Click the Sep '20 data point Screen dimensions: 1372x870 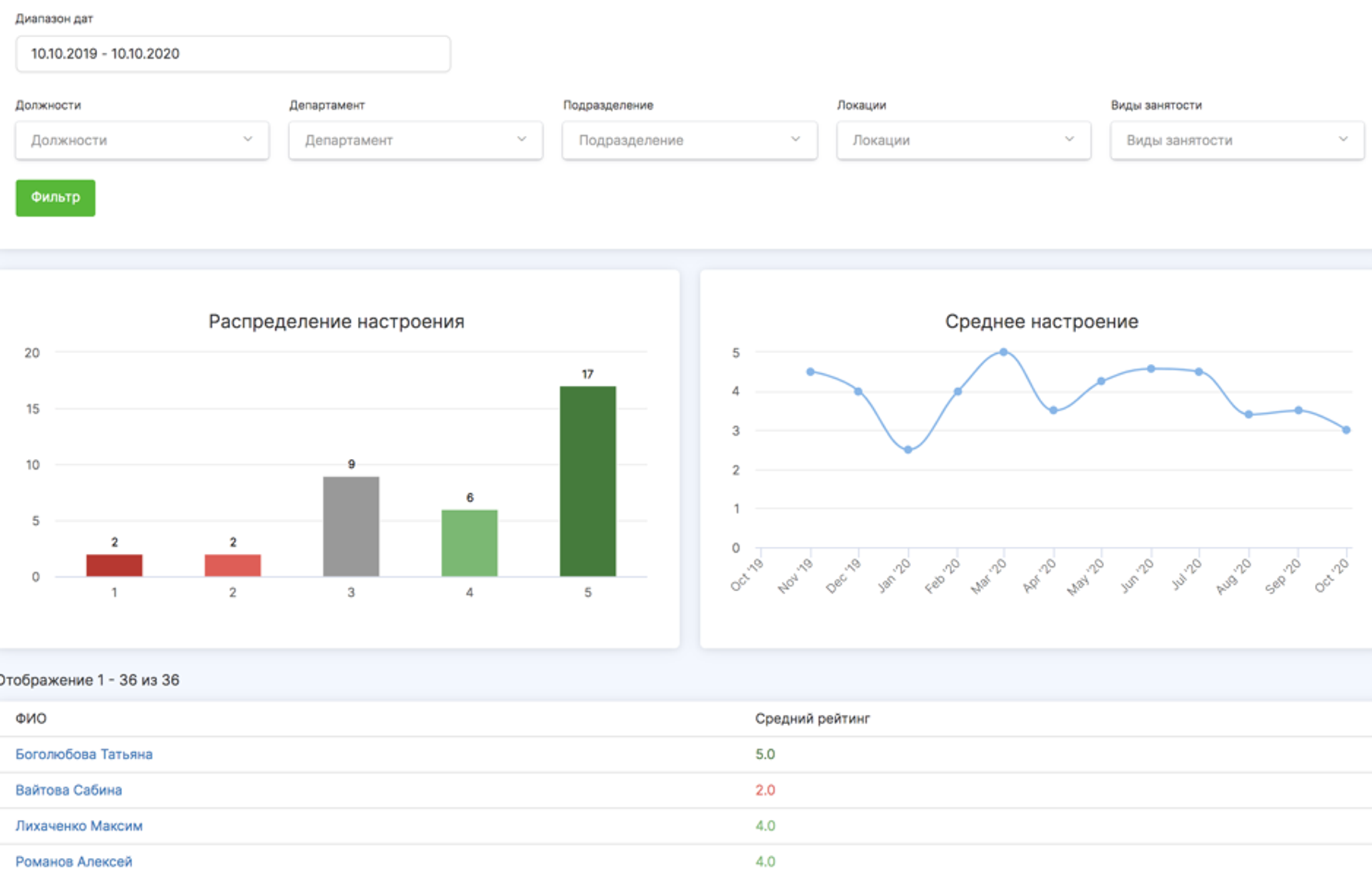pos(1298,410)
